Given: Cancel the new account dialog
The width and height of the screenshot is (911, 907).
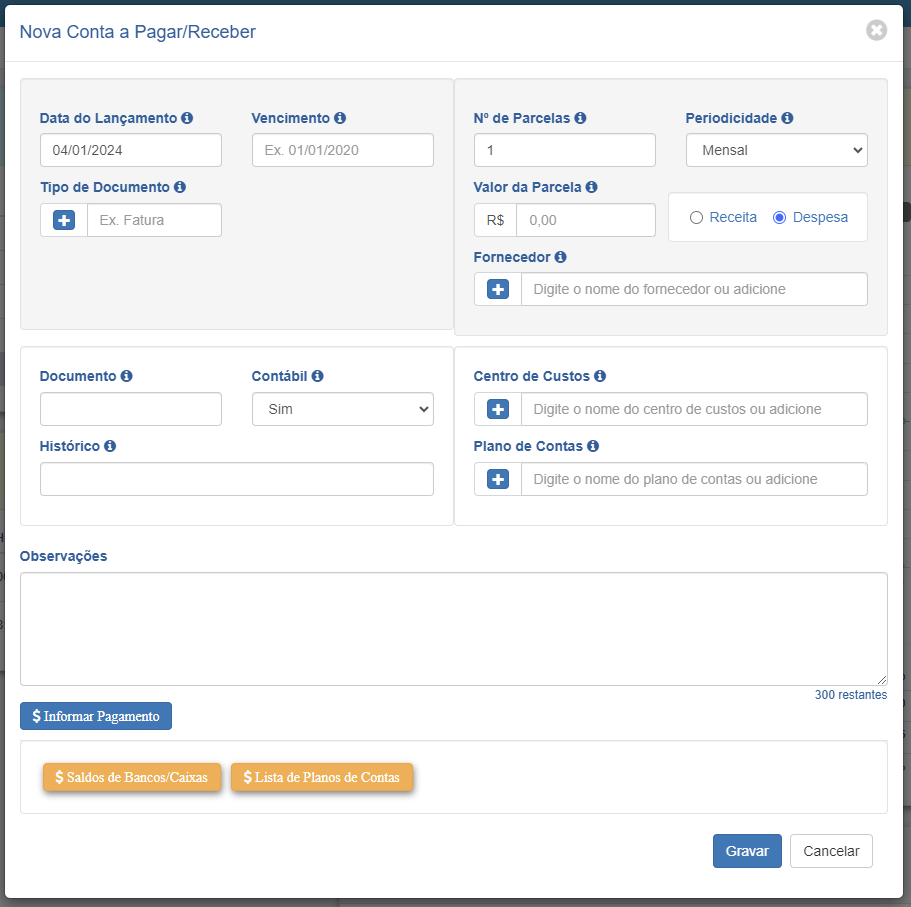Looking at the screenshot, I should (831, 851).
